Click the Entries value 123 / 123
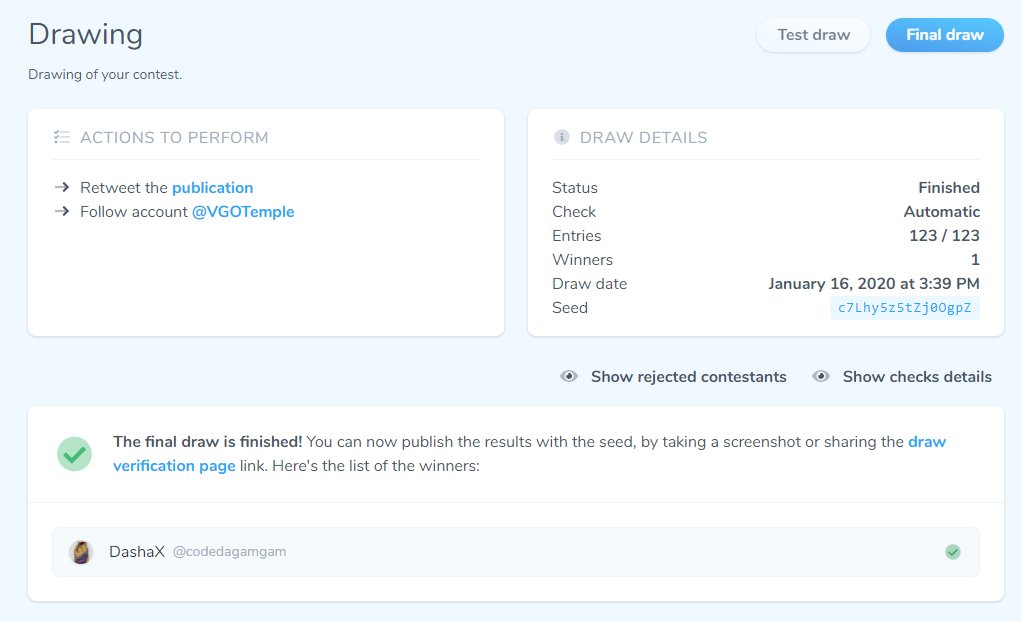Screen dimensions: 1021x622 click(944, 235)
